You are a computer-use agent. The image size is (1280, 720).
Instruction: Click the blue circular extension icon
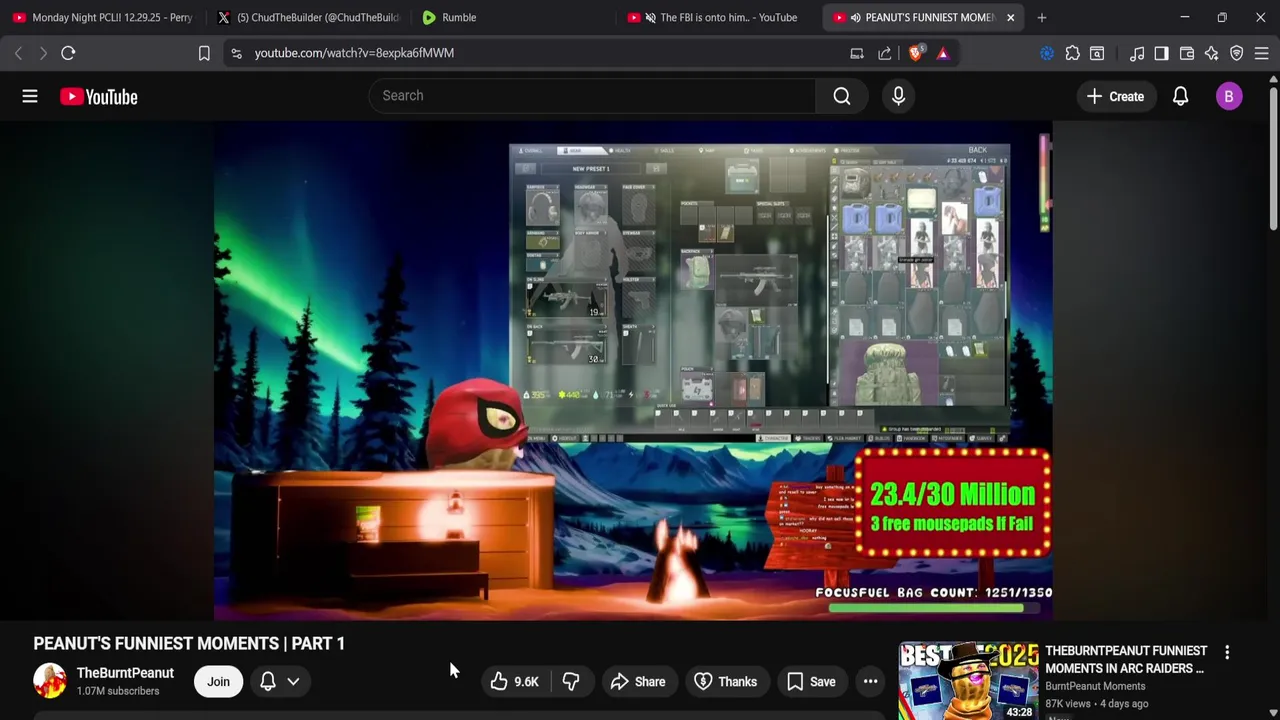point(1047,53)
